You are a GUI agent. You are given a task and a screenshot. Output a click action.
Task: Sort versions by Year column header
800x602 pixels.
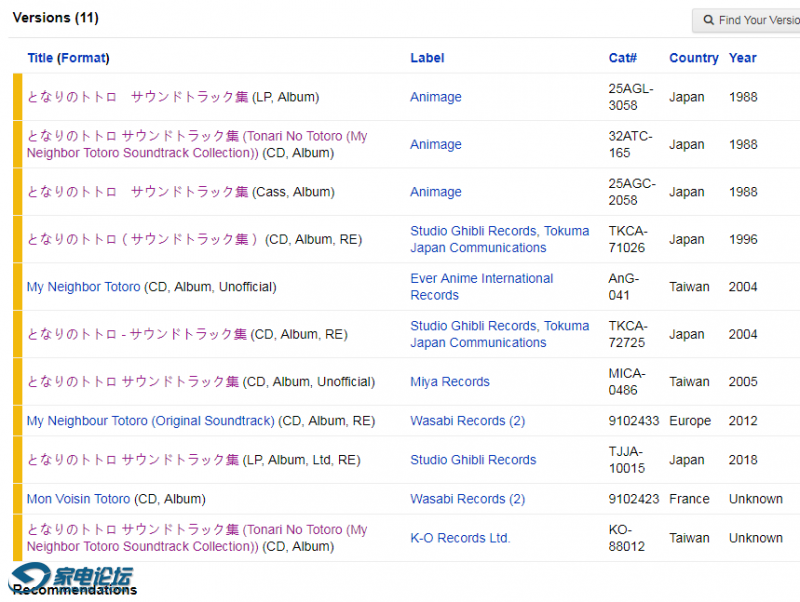pyautogui.click(x=742, y=58)
